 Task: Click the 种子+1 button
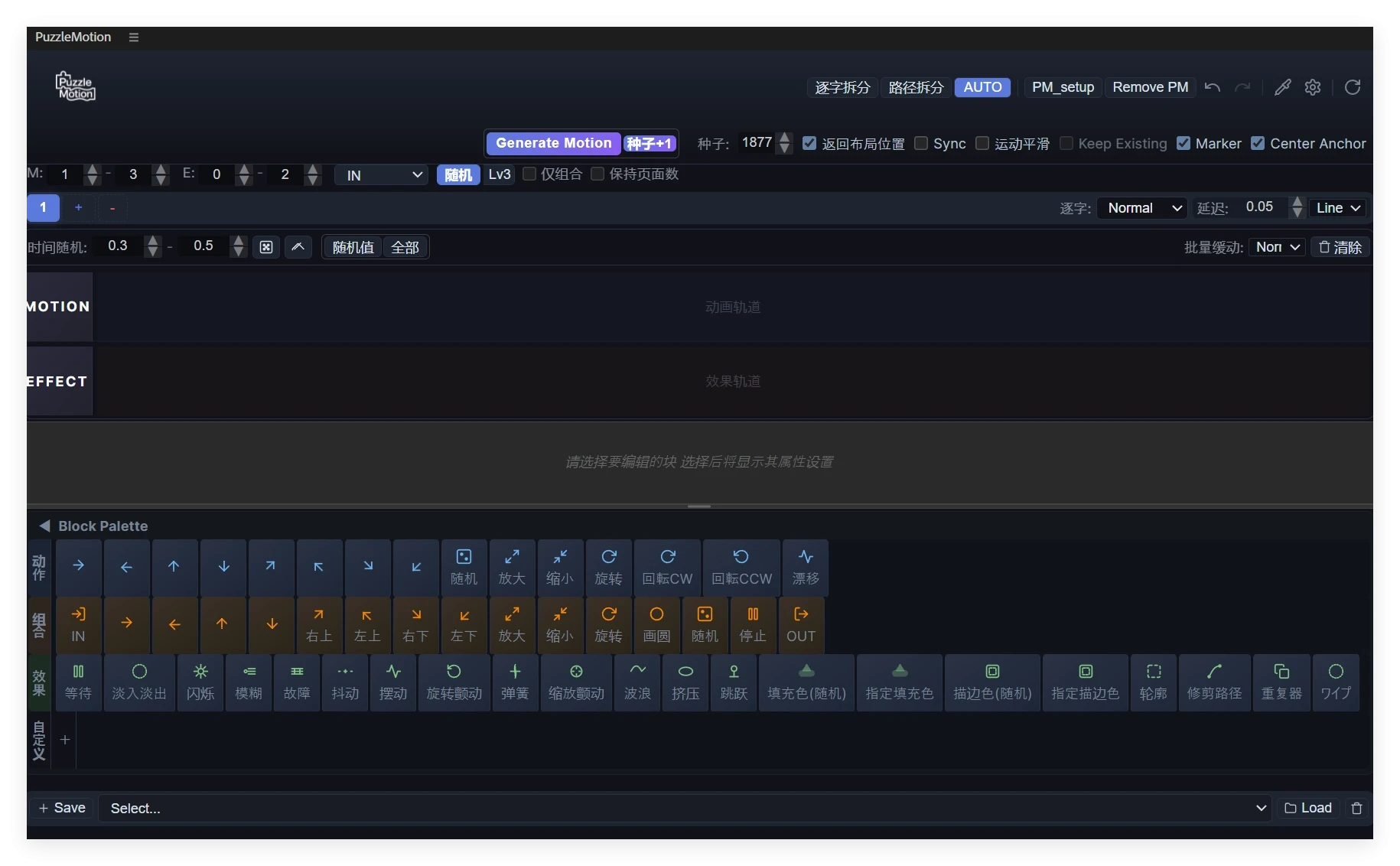click(650, 144)
